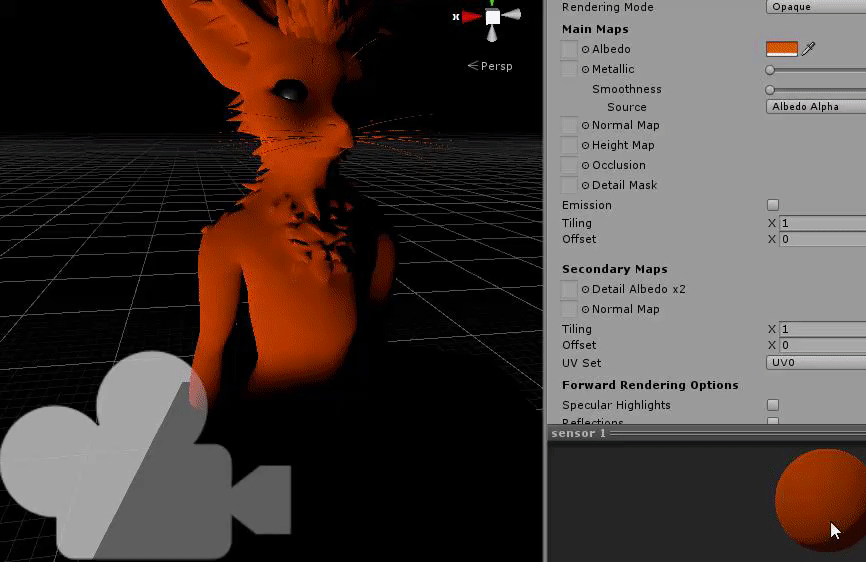Click the orange material preview sphere

click(821, 500)
